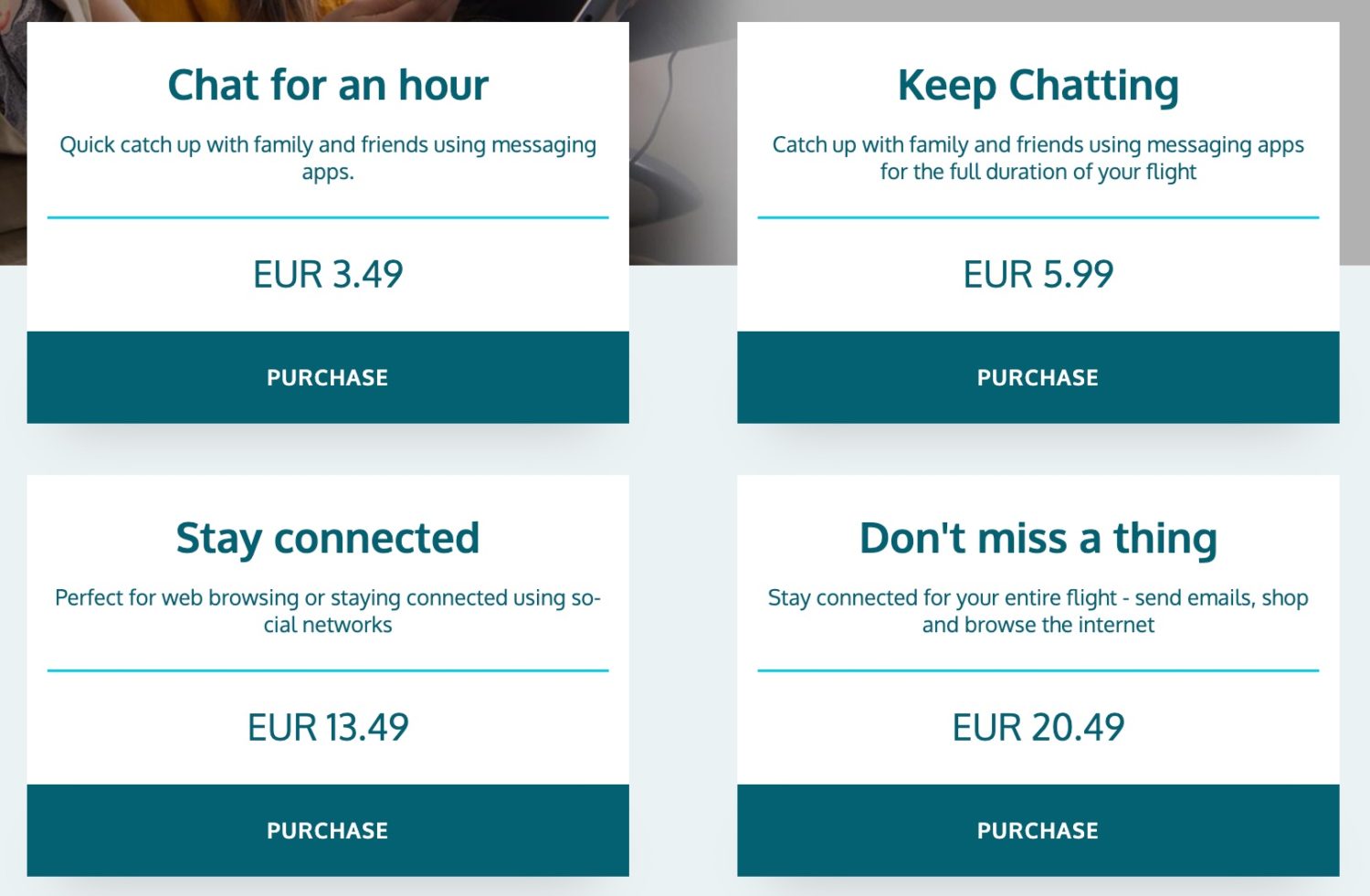1370x896 pixels.
Task: Click the web browsing description under Stay connected
Action: click(327, 610)
